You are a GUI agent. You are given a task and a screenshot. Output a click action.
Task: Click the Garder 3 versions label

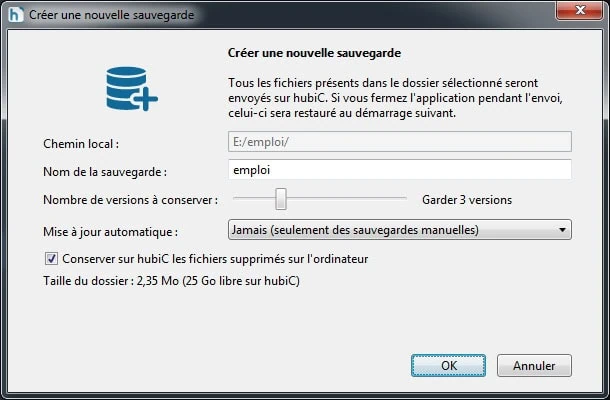(x=467, y=200)
